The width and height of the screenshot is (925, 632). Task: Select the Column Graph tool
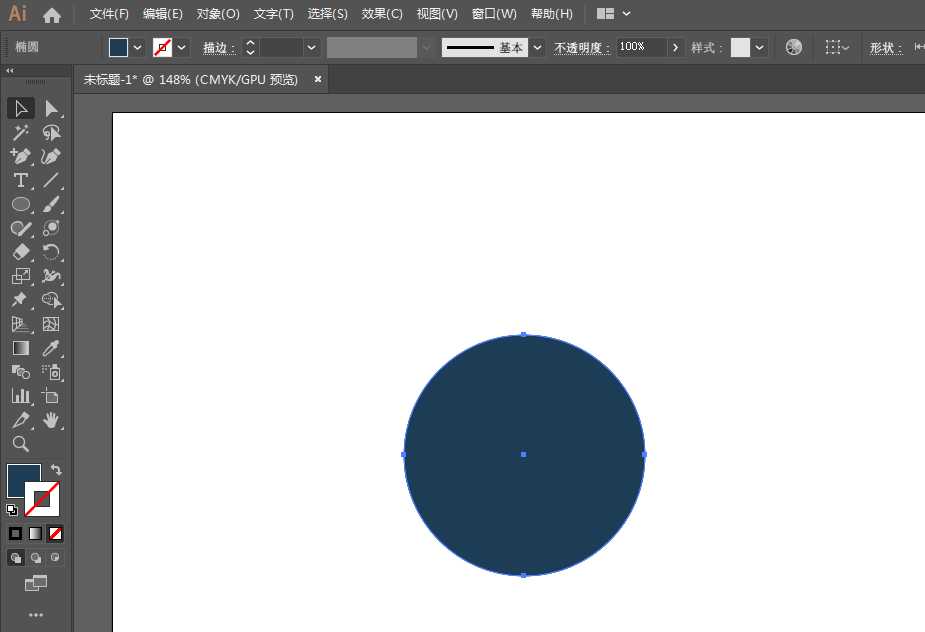(x=20, y=396)
